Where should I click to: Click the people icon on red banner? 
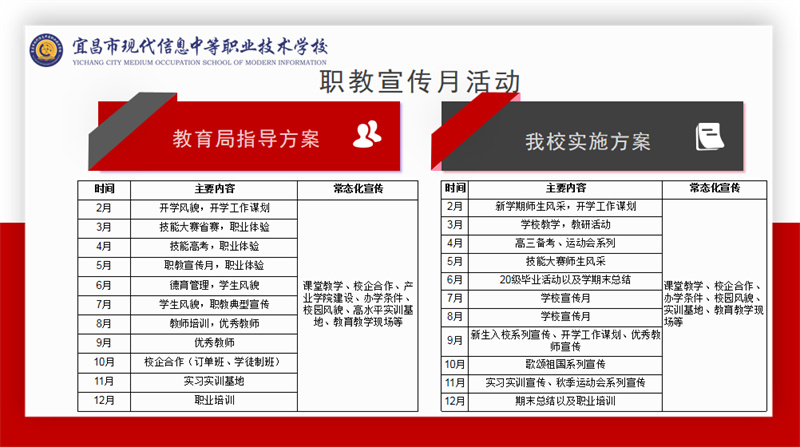[367, 134]
